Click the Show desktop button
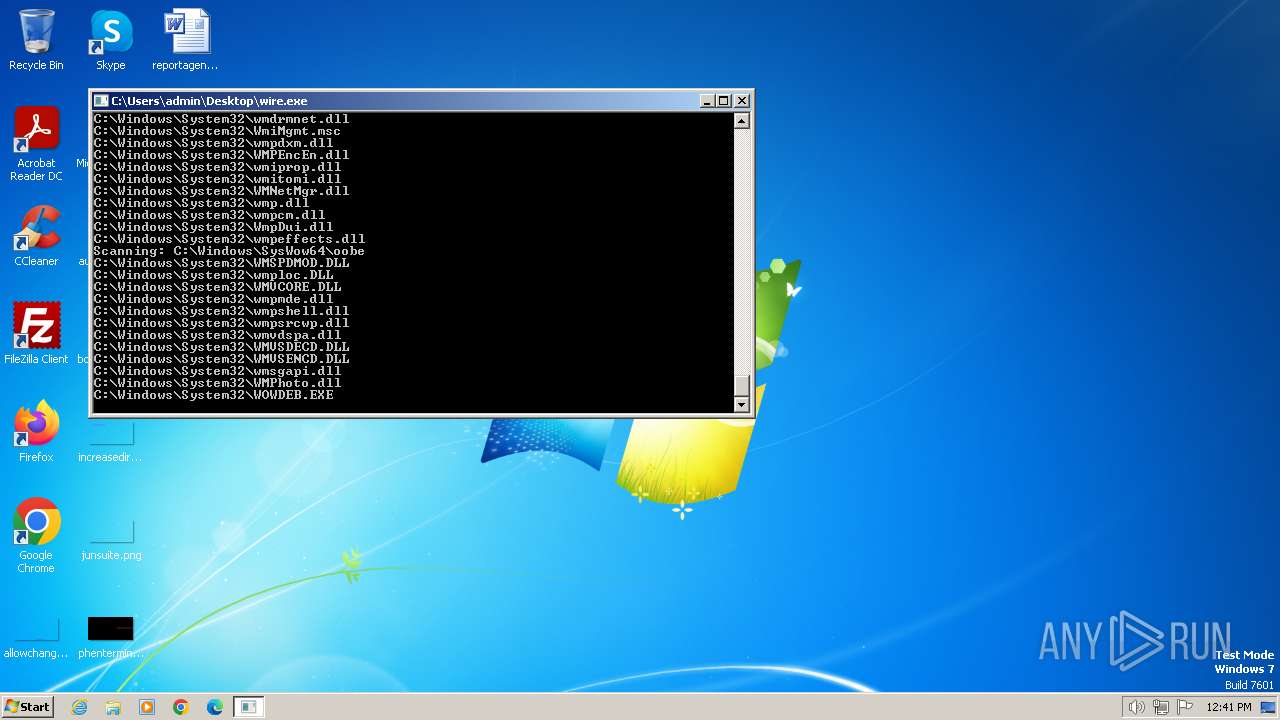 (1268, 707)
